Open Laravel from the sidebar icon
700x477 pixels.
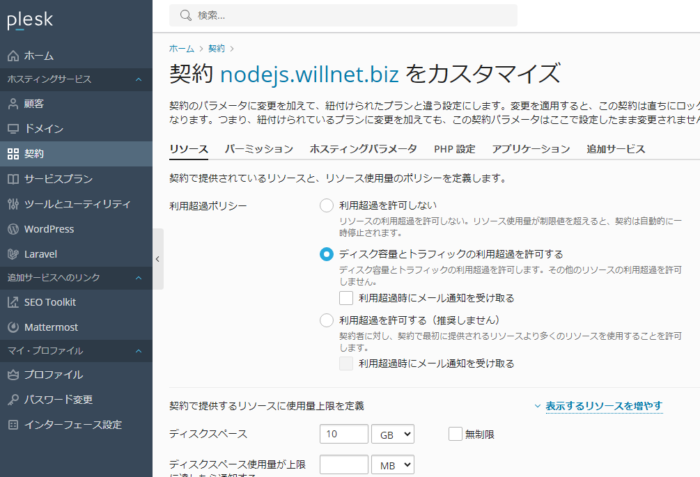point(13,254)
